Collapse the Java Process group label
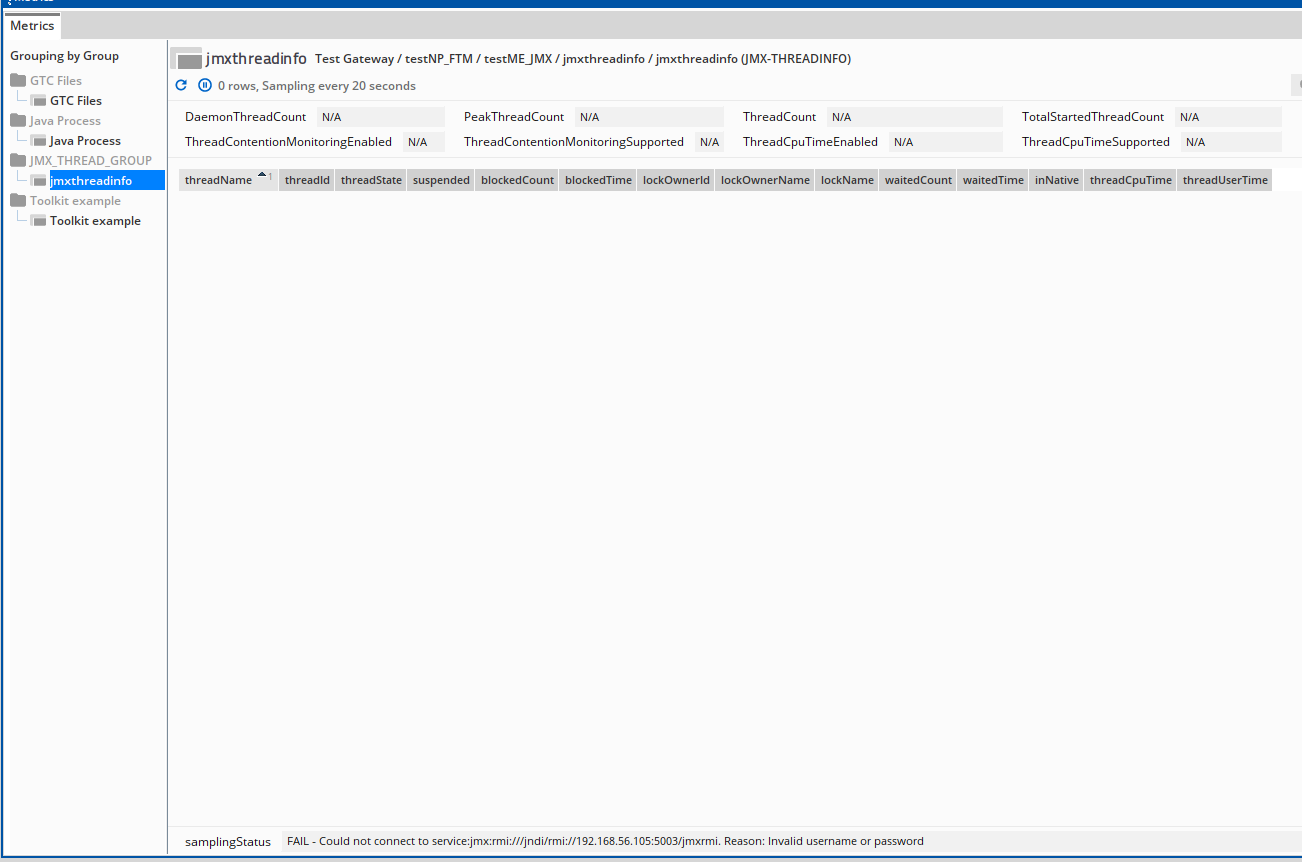Screen dimensions: 1302x862 click(x=65, y=120)
